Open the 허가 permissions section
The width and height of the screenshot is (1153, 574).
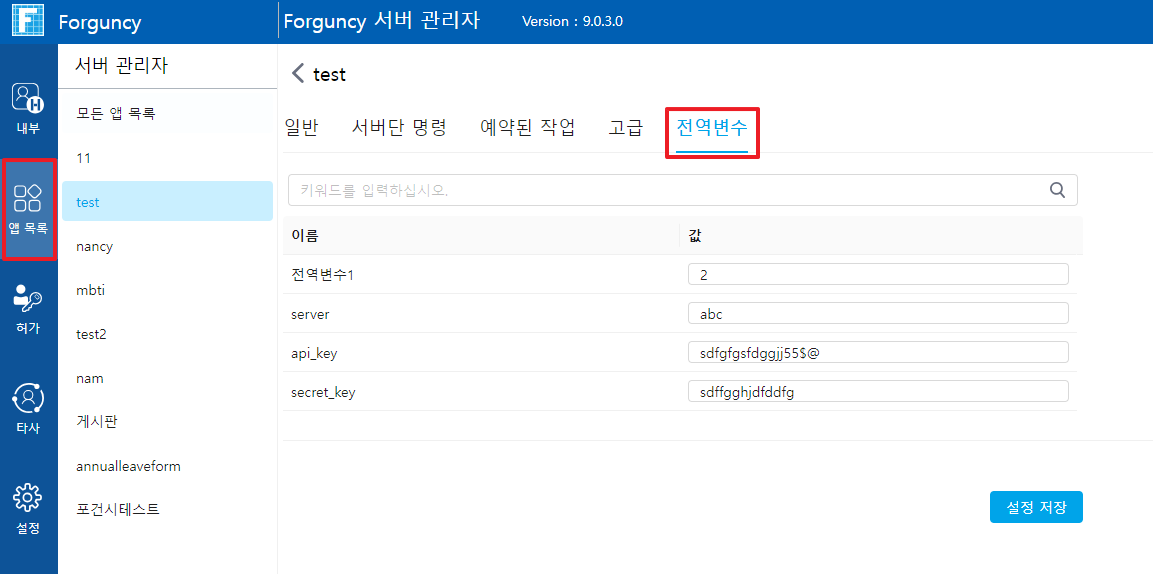point(29,309)
